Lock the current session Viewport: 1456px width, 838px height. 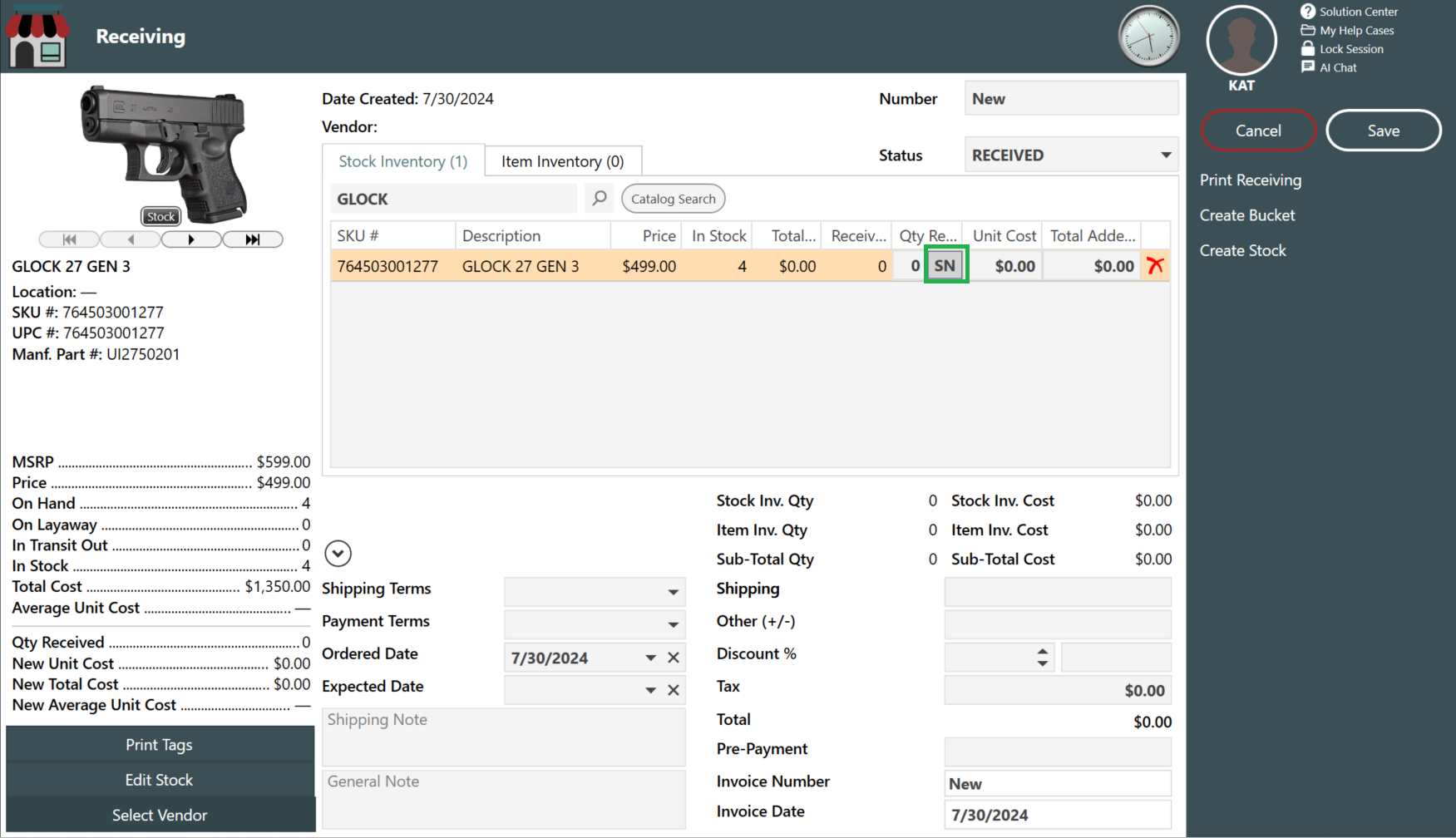pyautogui.click(x=1343, y=49)
